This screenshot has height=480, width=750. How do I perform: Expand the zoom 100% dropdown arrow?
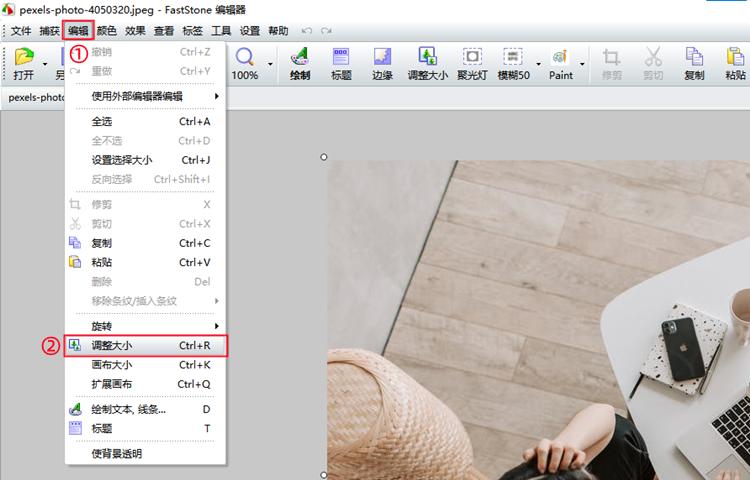coord(270,64)
